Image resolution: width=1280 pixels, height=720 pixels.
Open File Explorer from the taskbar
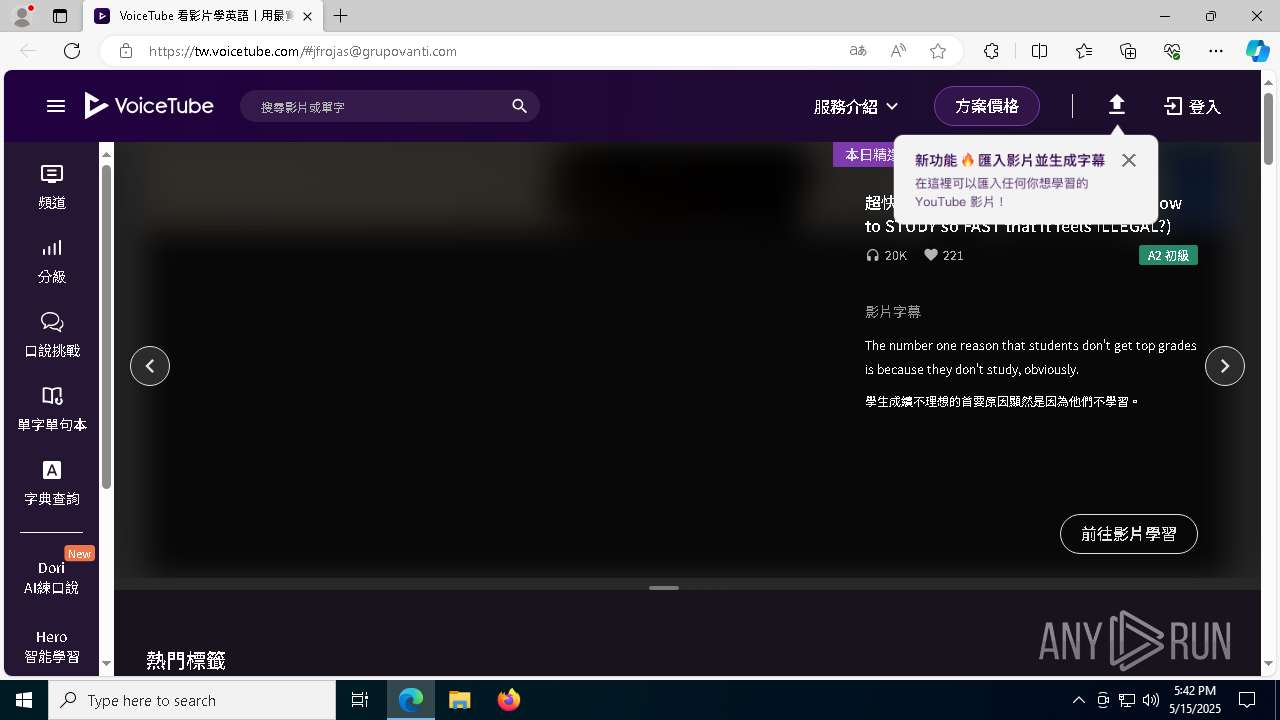click(460, 700)
